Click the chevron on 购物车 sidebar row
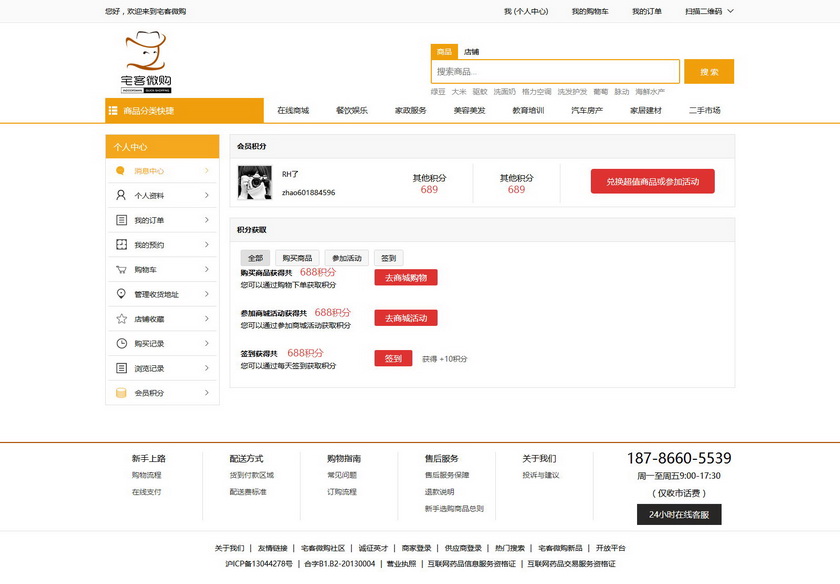 (207, 269)
